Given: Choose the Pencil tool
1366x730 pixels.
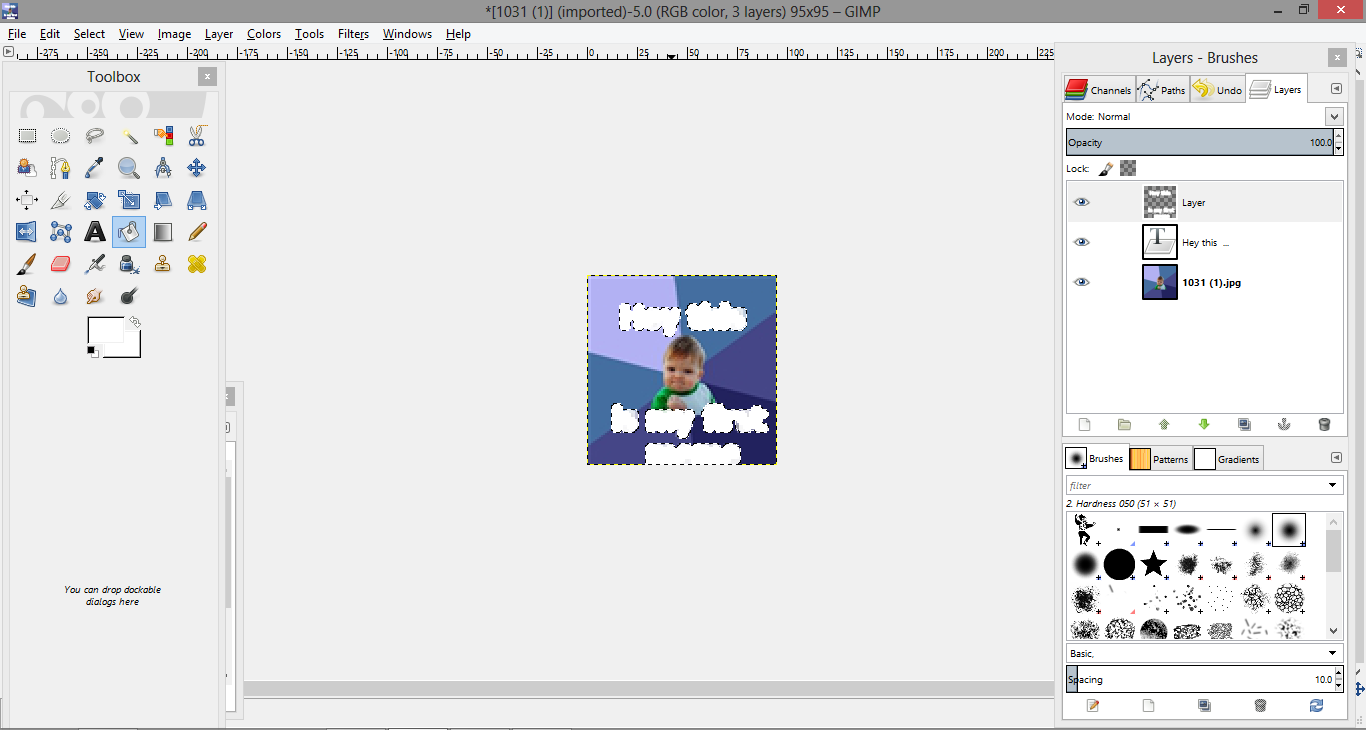Looking at the screenshot, I should pos(197,232).
